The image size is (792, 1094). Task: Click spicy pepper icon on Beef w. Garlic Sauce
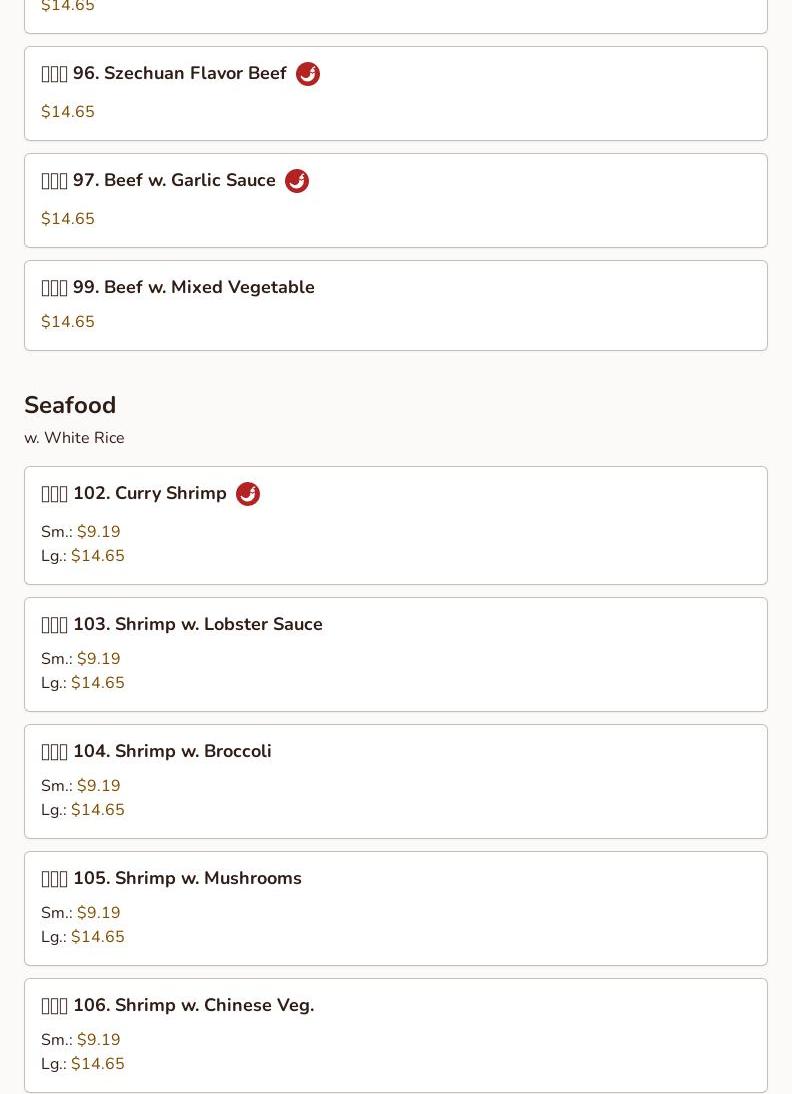(x=297, y=181)
